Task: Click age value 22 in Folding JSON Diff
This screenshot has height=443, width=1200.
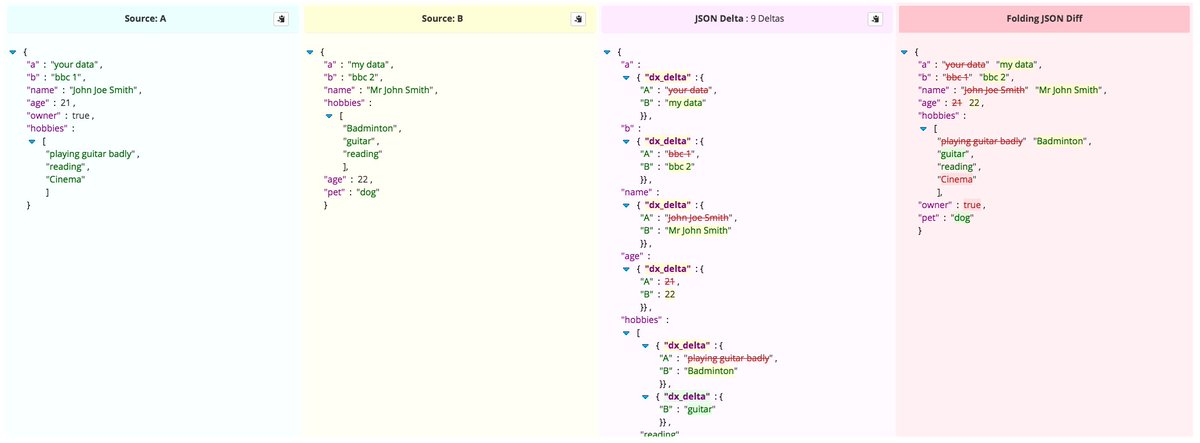Action: coord(974,103)
